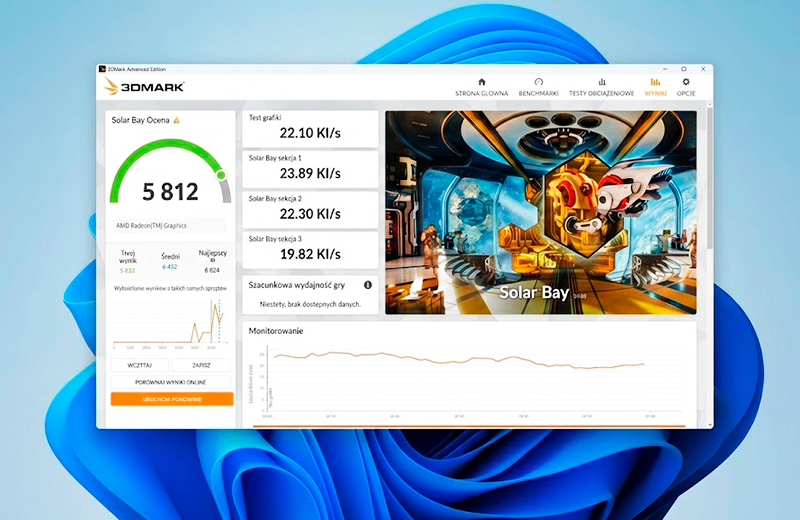Click the orange URUCHOM PONOWNIE button
Screen dimensions: 800x520
coord(171,398)
